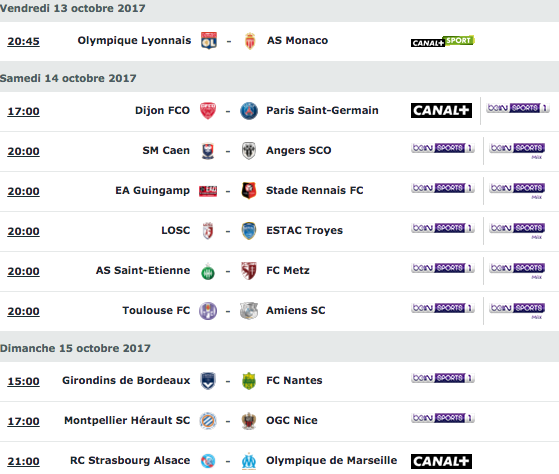The image size is (559, 474).
Task: Select the Toulouse FC team name
Action: (156, 310)
